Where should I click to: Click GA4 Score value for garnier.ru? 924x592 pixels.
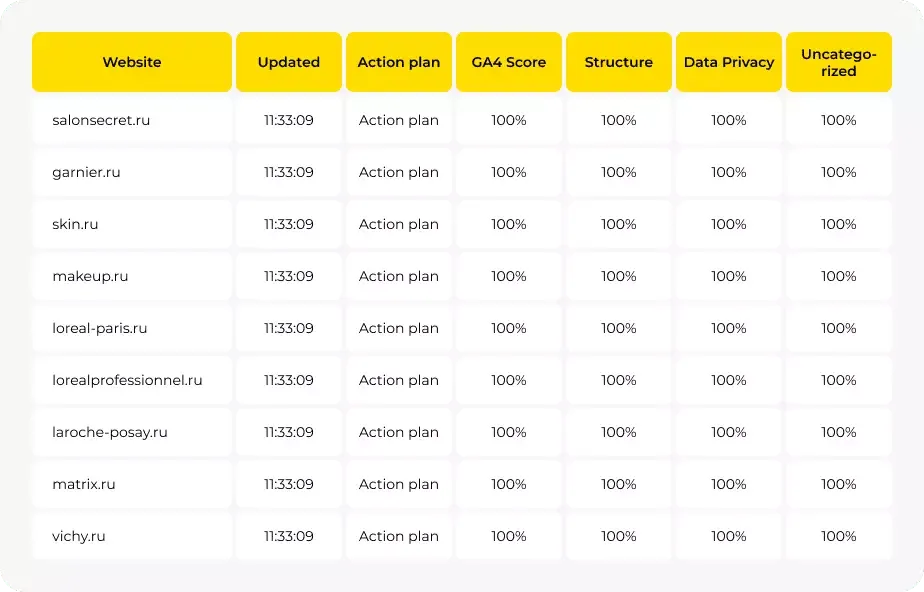tap(509, 172)
